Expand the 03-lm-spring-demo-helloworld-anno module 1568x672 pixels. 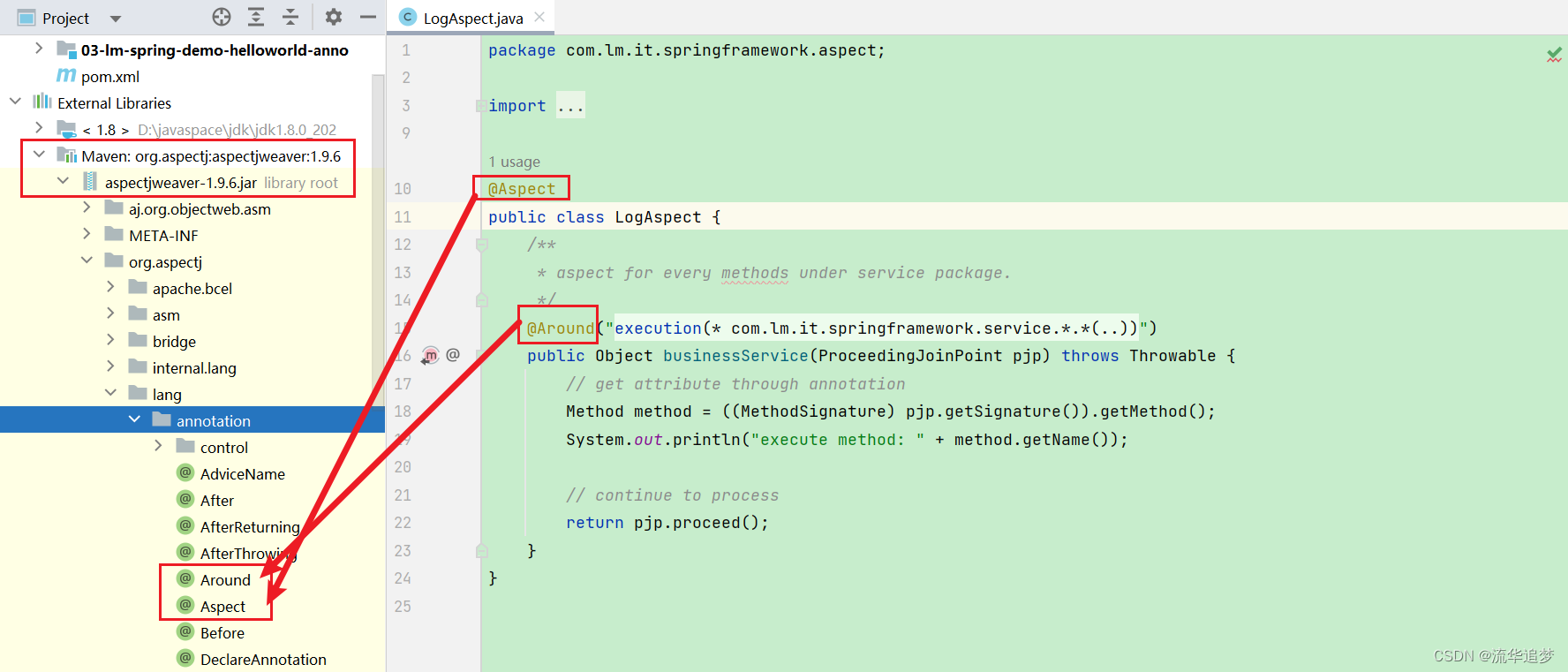pyautogui.click(x=39, y=49)
